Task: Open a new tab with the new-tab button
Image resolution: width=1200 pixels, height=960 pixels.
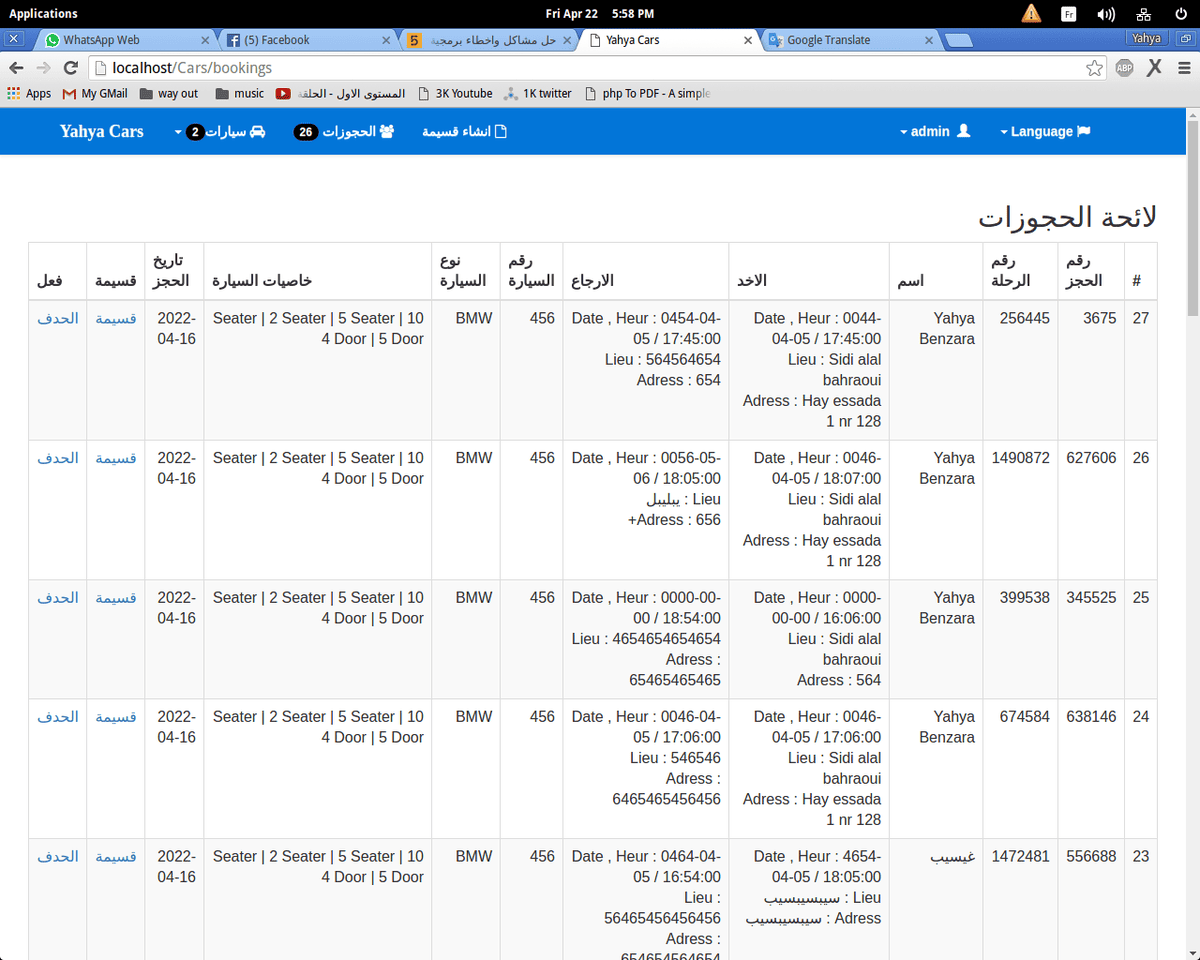Action: pos(958,41)
